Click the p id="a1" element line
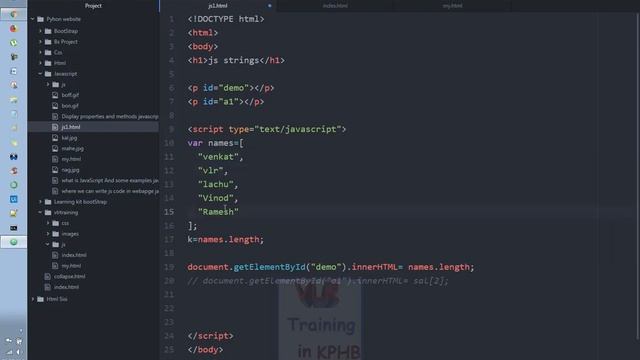This screenshot has height=360, width=640. pyautogui.click(x=226, y=102)
